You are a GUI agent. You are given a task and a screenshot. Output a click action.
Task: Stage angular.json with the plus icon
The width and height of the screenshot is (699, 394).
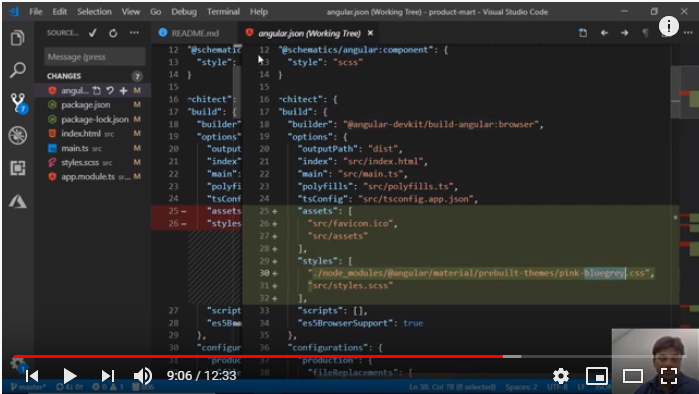coord(123,90)
